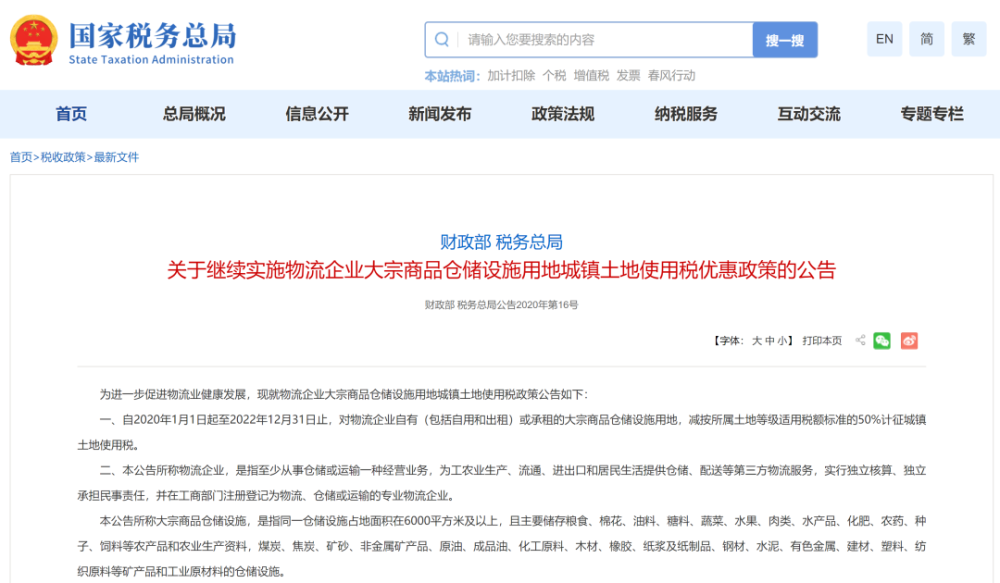Viewport: 1000px width, 583px height.
Task: Click hot word 个税
Action: (x=554, y=76)
